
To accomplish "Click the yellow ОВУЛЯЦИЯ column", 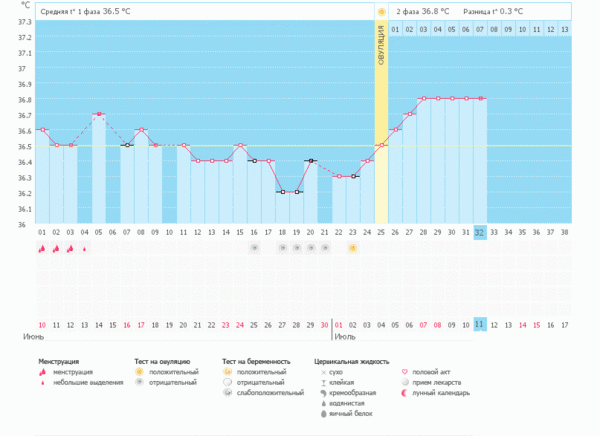I will [x=381, y=120].
